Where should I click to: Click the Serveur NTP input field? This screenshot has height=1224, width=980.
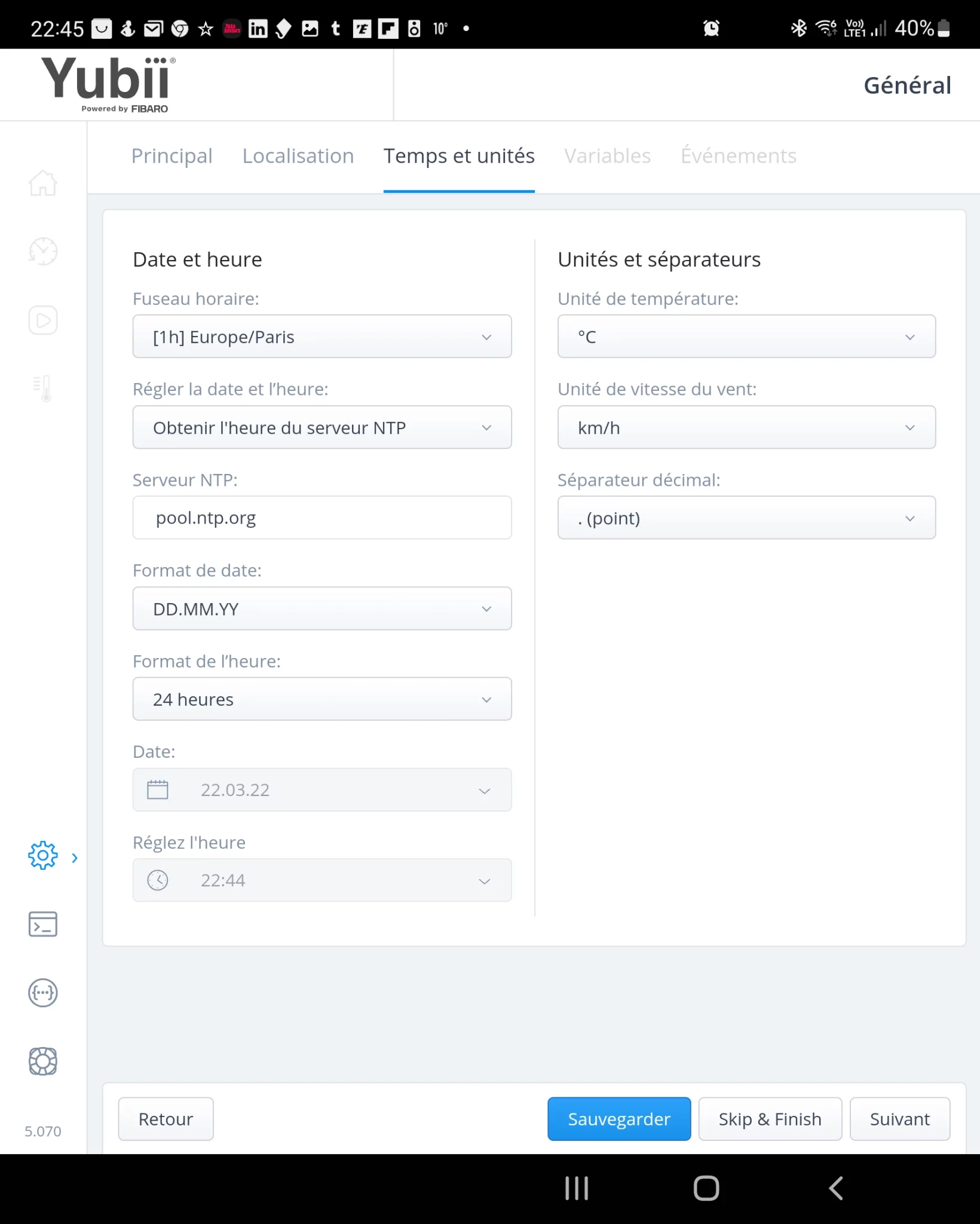322,518
